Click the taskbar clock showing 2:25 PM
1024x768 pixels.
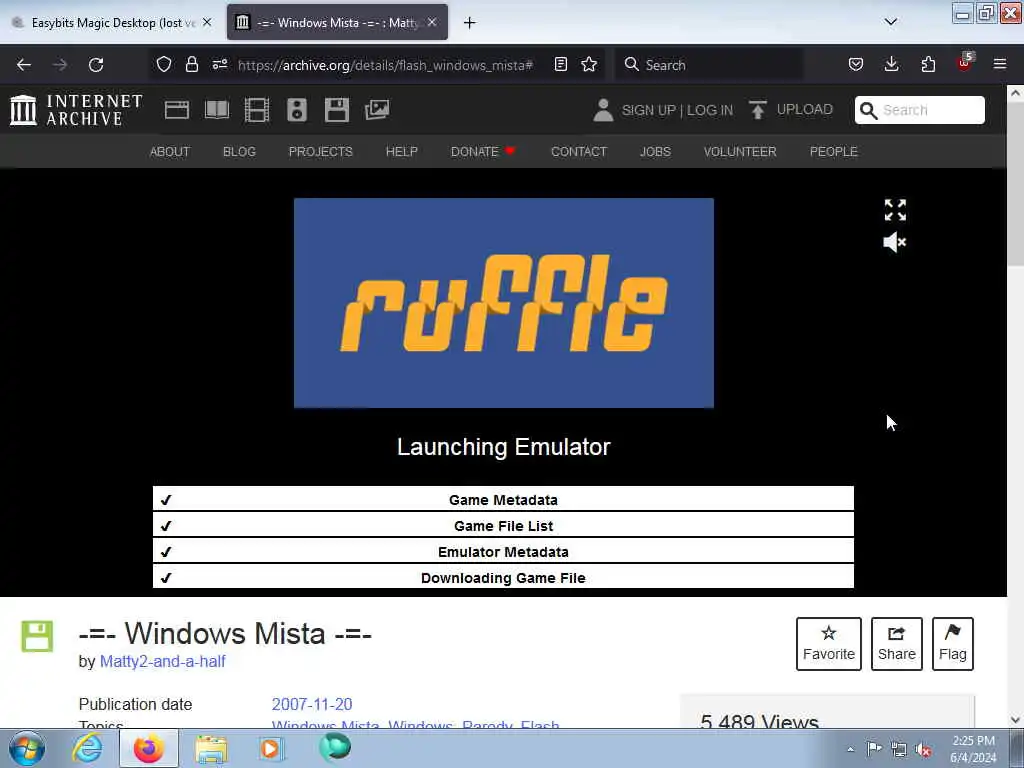click(x=973, y=749)
